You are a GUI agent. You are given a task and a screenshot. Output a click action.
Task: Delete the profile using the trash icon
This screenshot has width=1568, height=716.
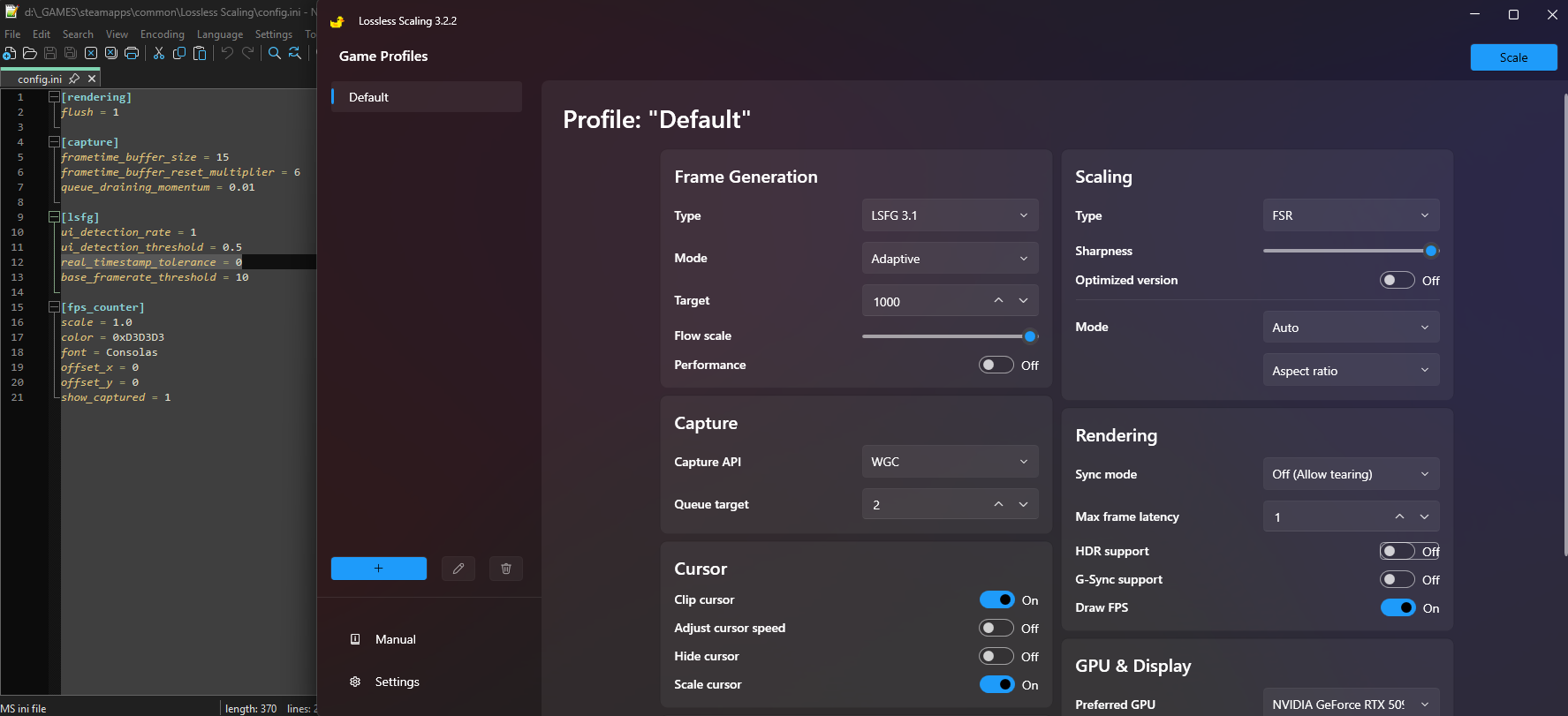coord(506,569)
